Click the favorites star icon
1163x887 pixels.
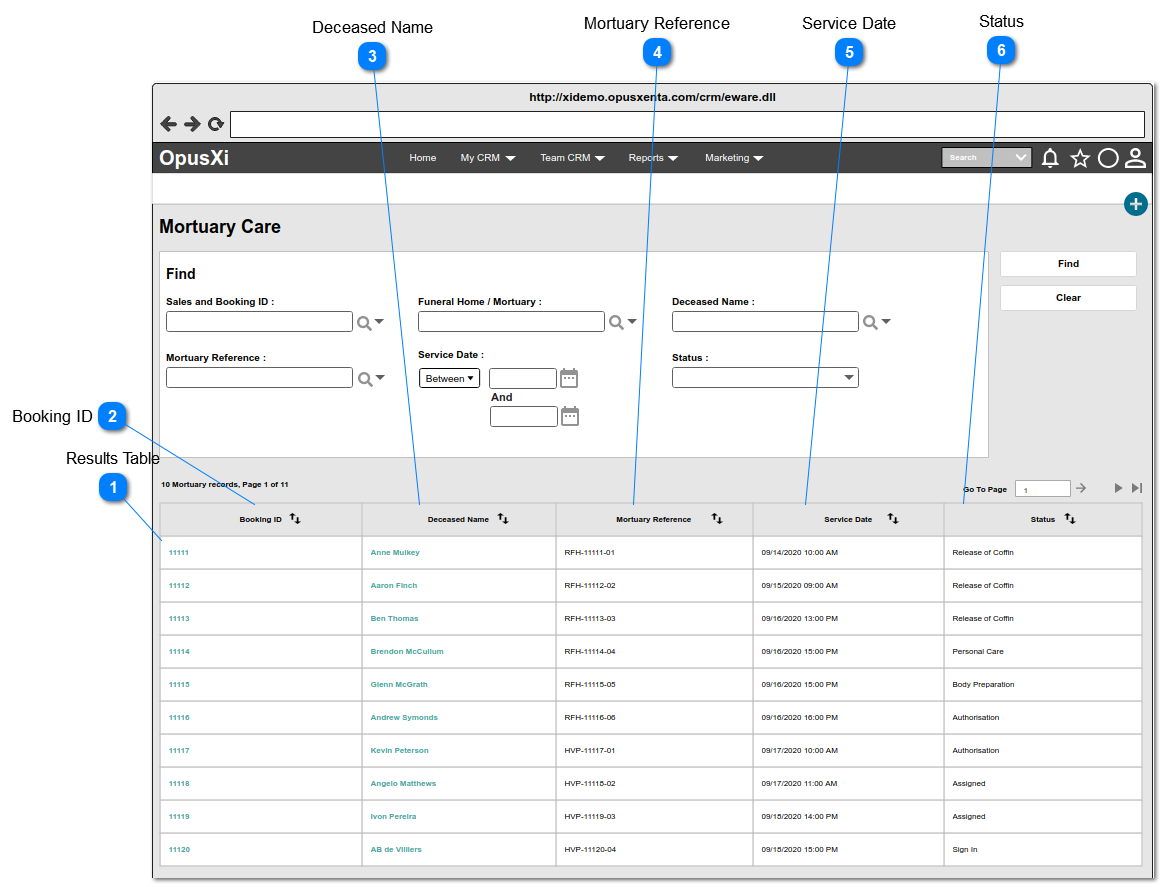(x=1080, y=158)
